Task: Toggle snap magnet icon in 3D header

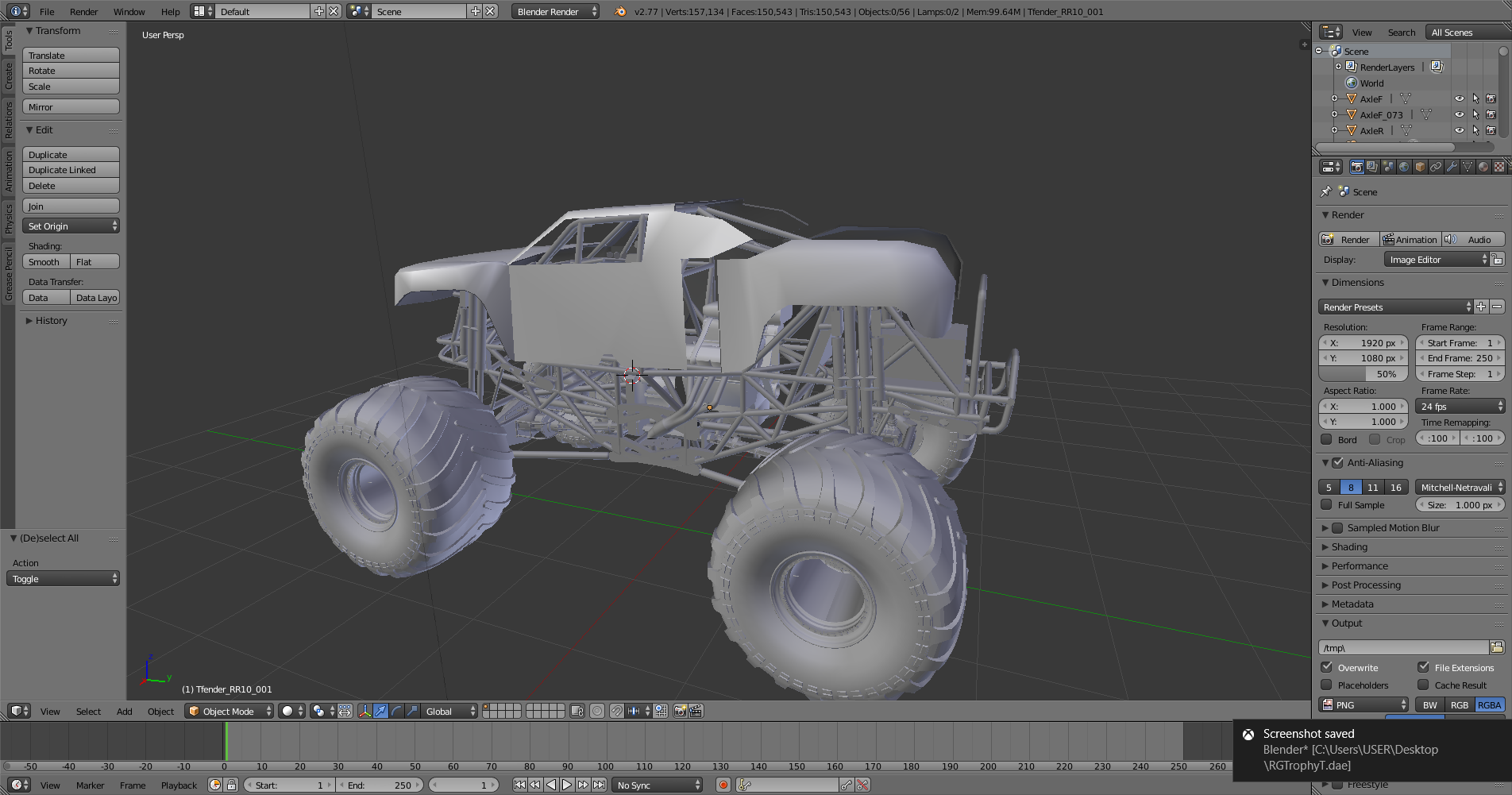Action: 617,711
